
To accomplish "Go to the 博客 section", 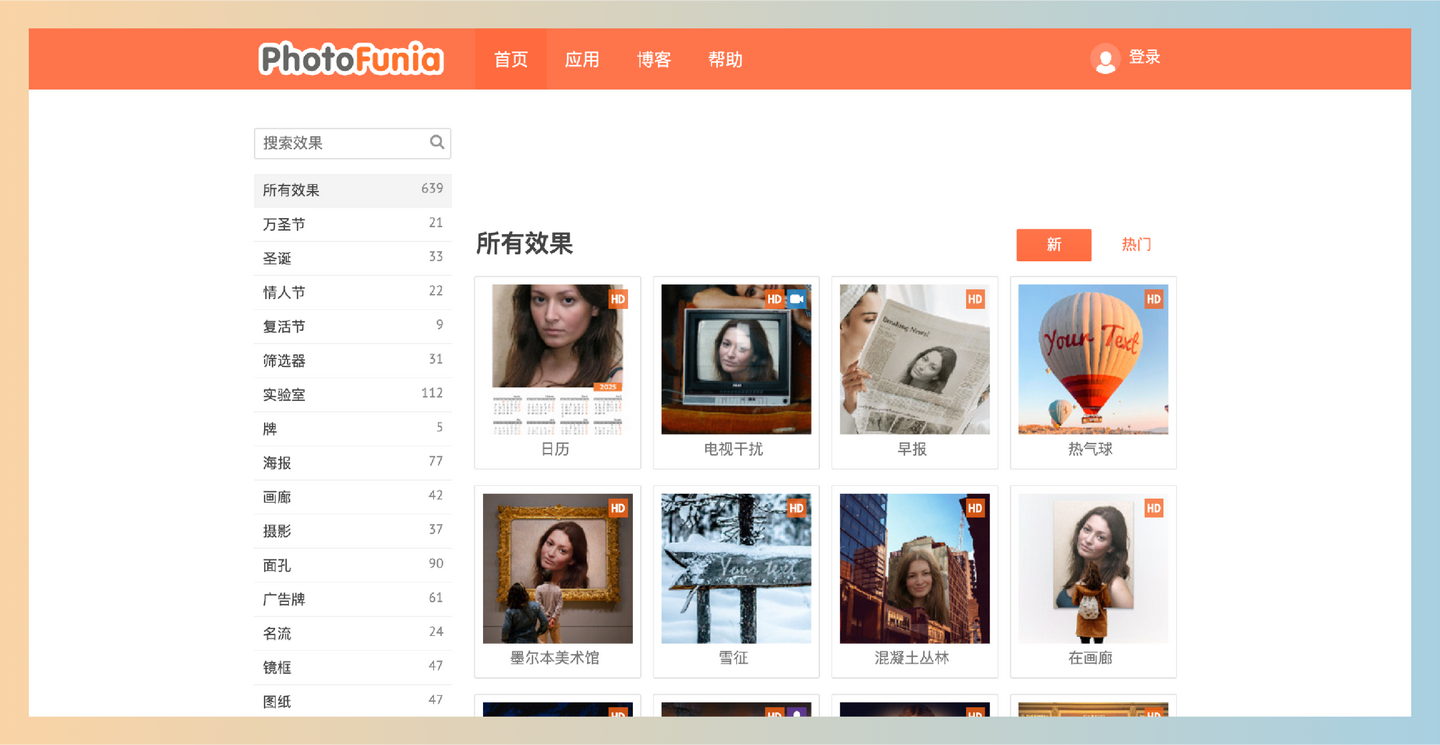I will [653, 59].
